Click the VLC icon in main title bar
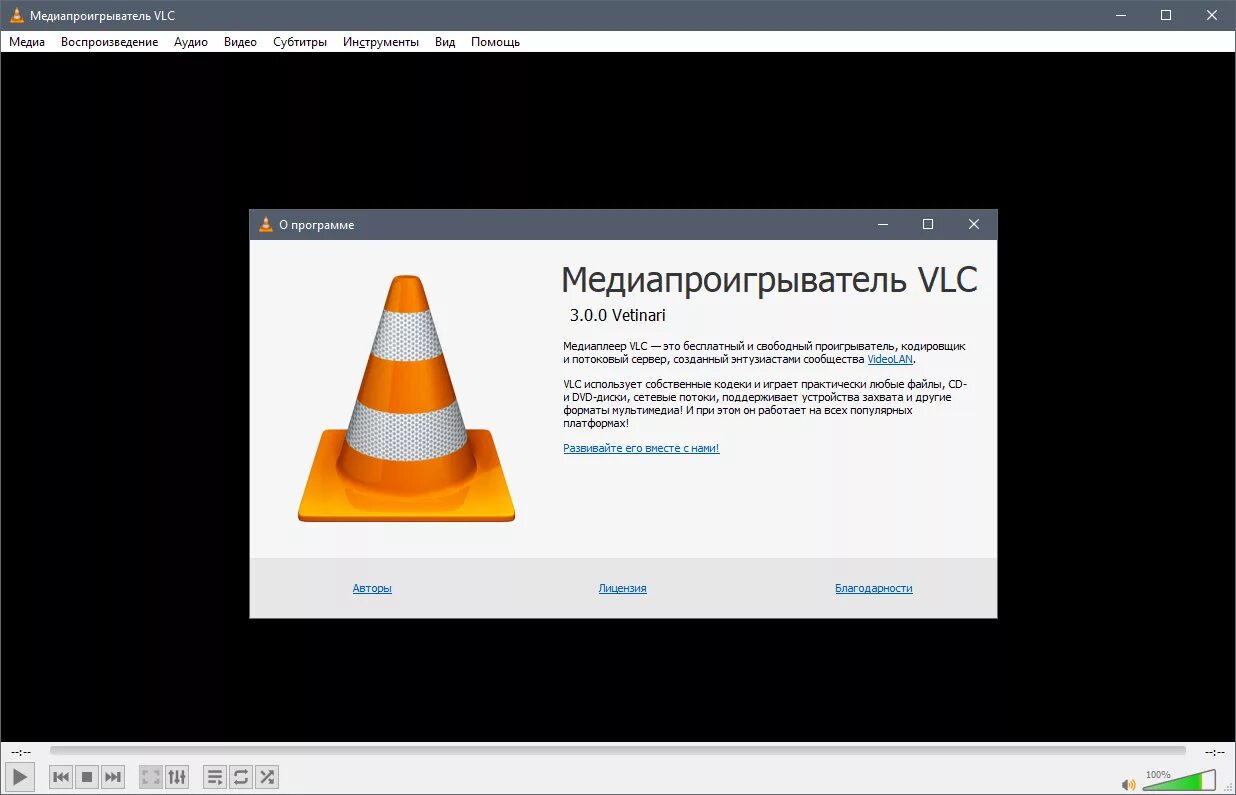 (x=17, y=15)
